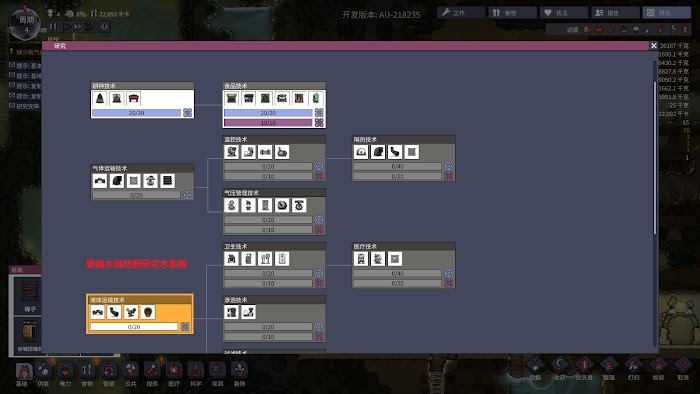Toggle the second red overlay icon
Image resolution: width=700 pixels, height=394 pixels.
click(x=599, y=29)
